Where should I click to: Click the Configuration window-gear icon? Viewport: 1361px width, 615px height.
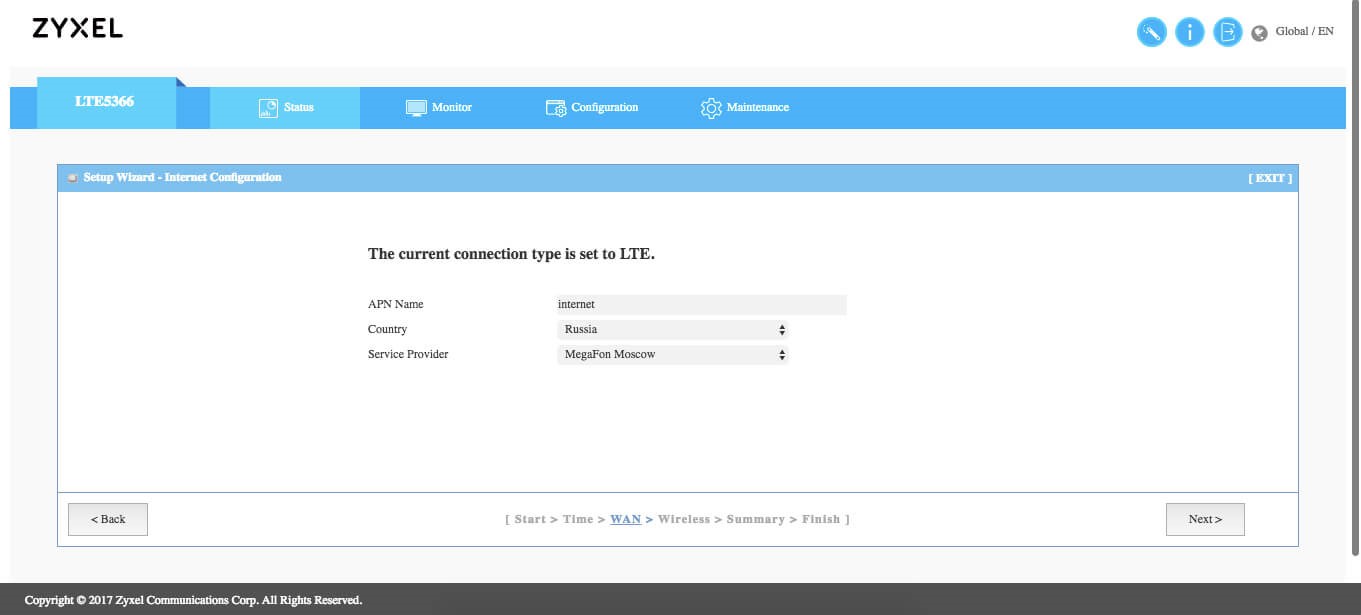pyautogui.click(x=556, y=108)
